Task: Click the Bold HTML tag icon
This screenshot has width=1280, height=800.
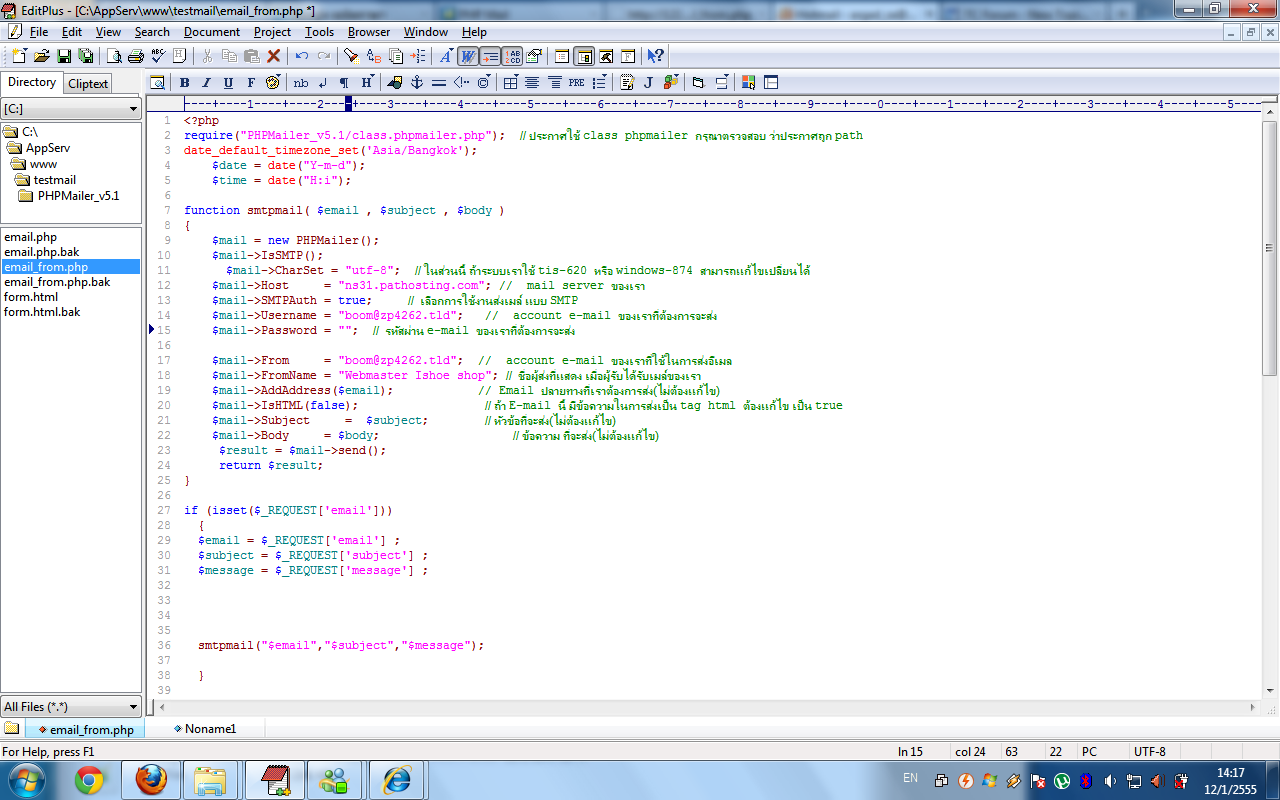Action: pos(184,82)
